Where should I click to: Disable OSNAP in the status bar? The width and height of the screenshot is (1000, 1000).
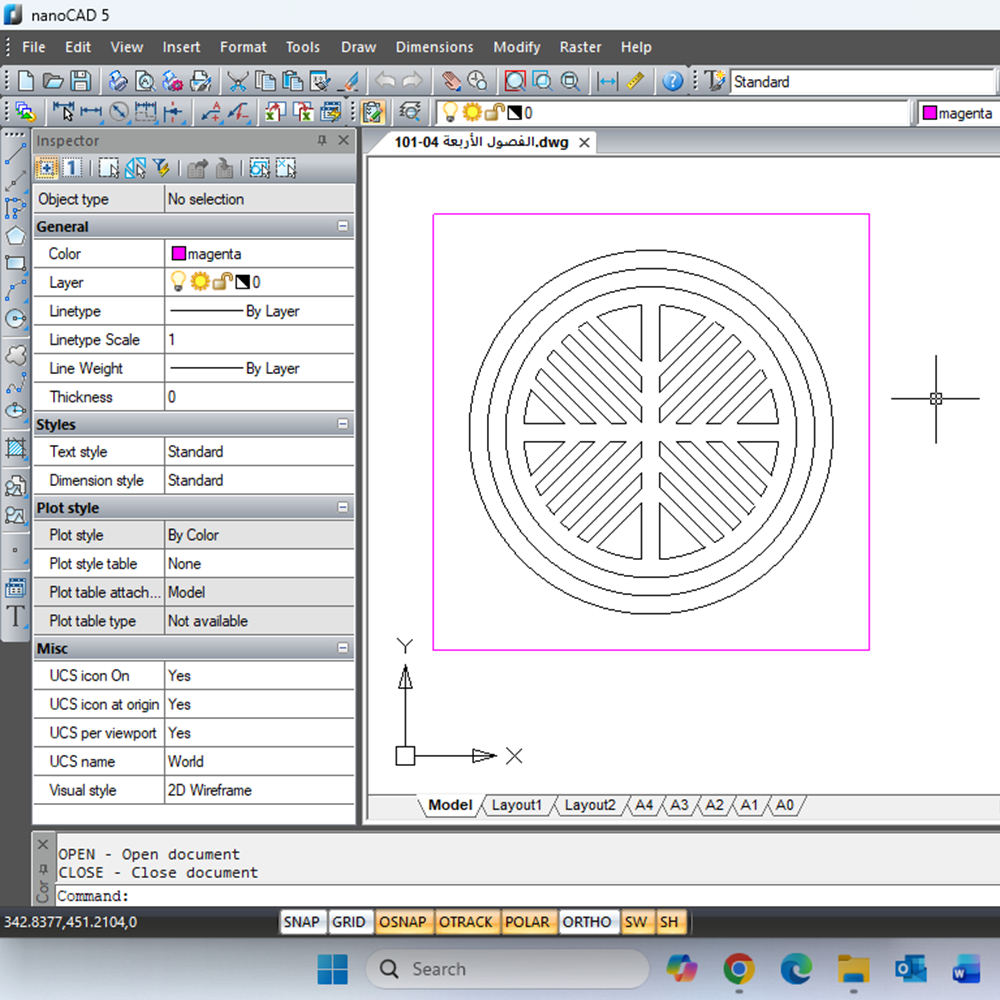(x=403, y=922)
